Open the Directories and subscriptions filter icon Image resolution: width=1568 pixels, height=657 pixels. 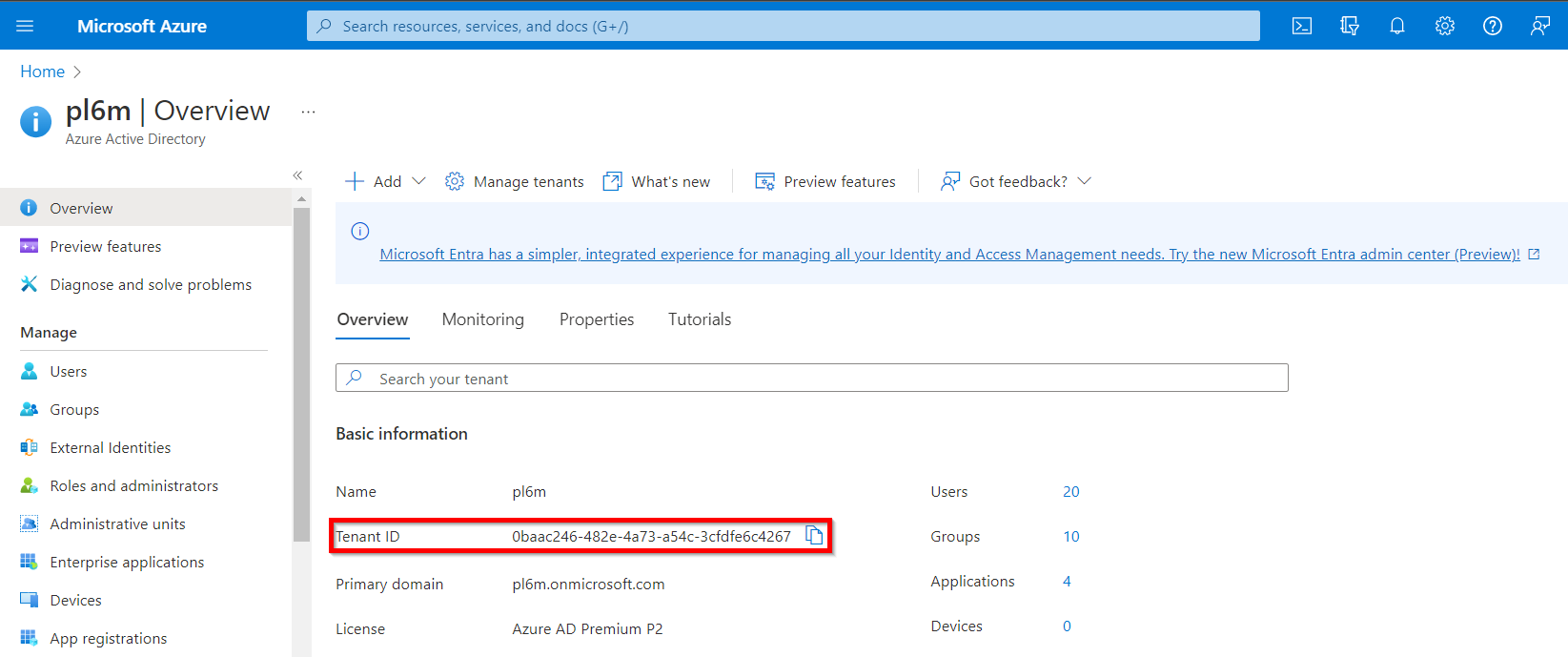point(1350,26)
